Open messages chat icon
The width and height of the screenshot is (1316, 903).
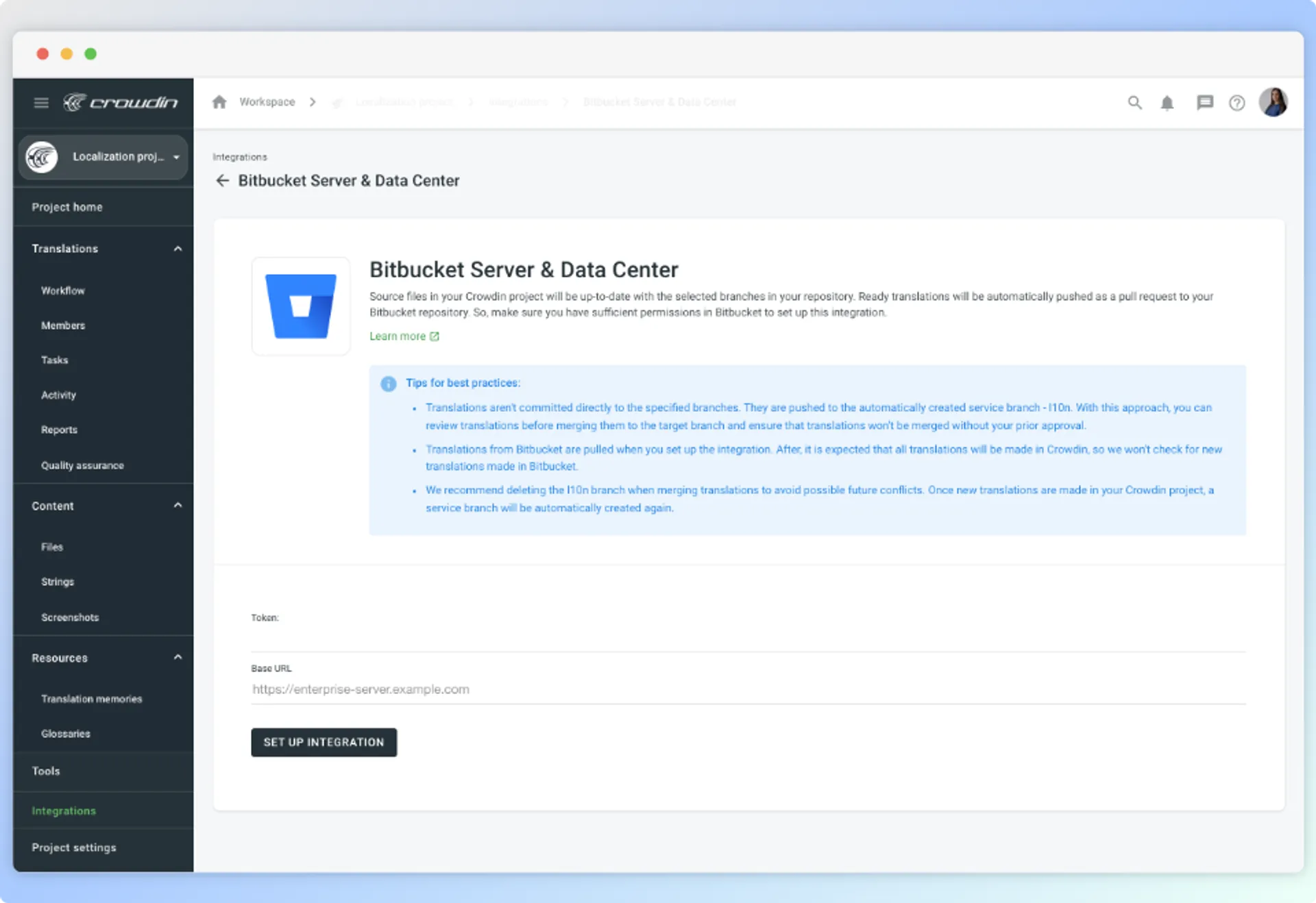[x=1205, y=103]
